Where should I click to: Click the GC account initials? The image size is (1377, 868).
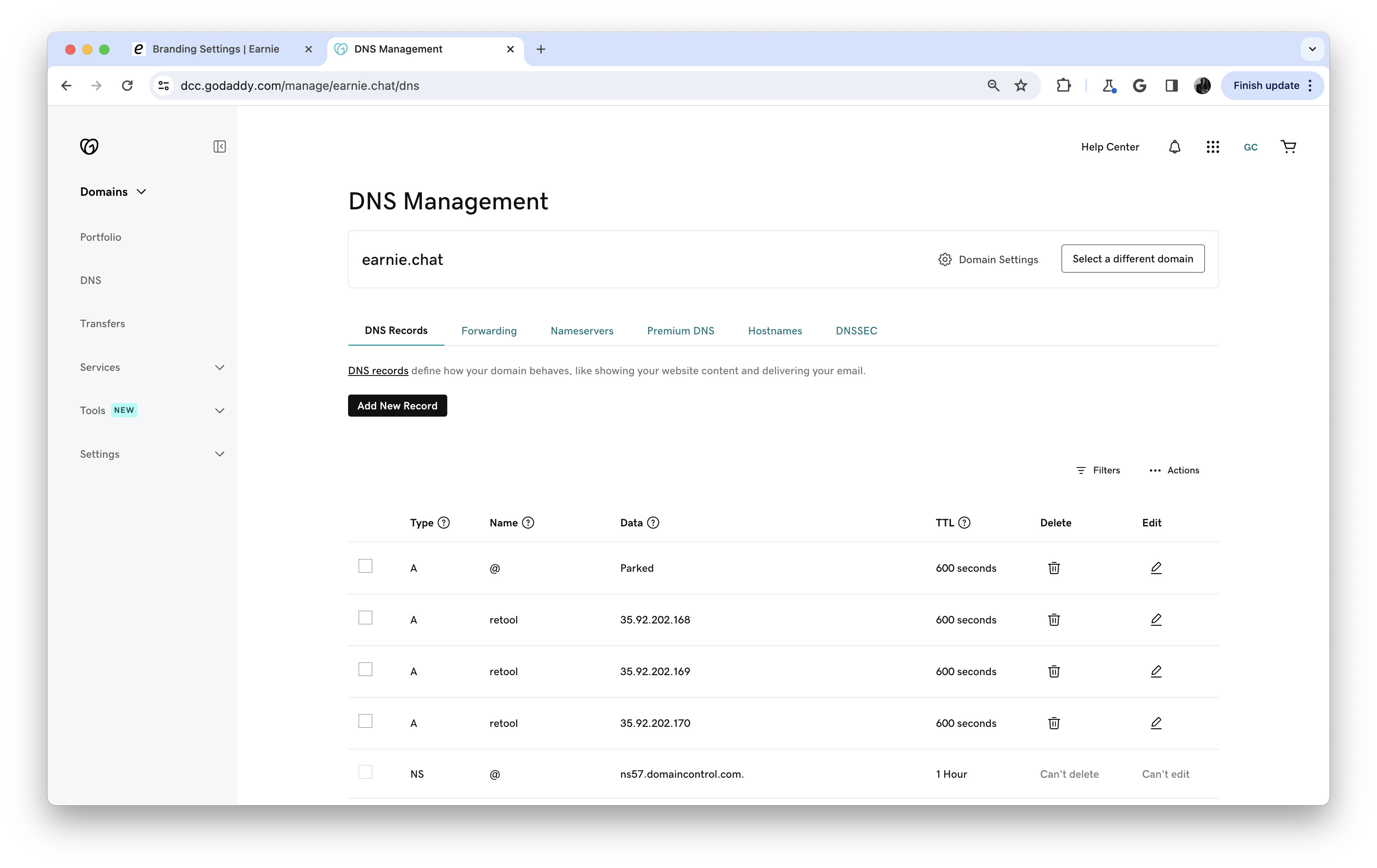click(1251, 147)
